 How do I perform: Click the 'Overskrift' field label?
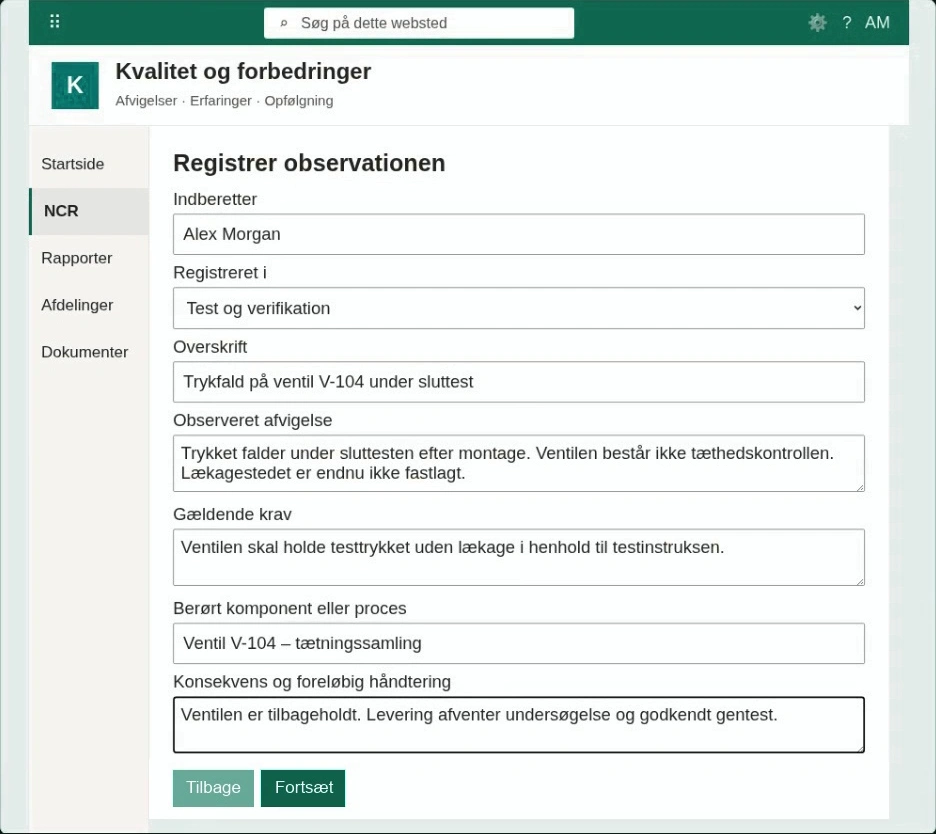(x=210, y=347)
